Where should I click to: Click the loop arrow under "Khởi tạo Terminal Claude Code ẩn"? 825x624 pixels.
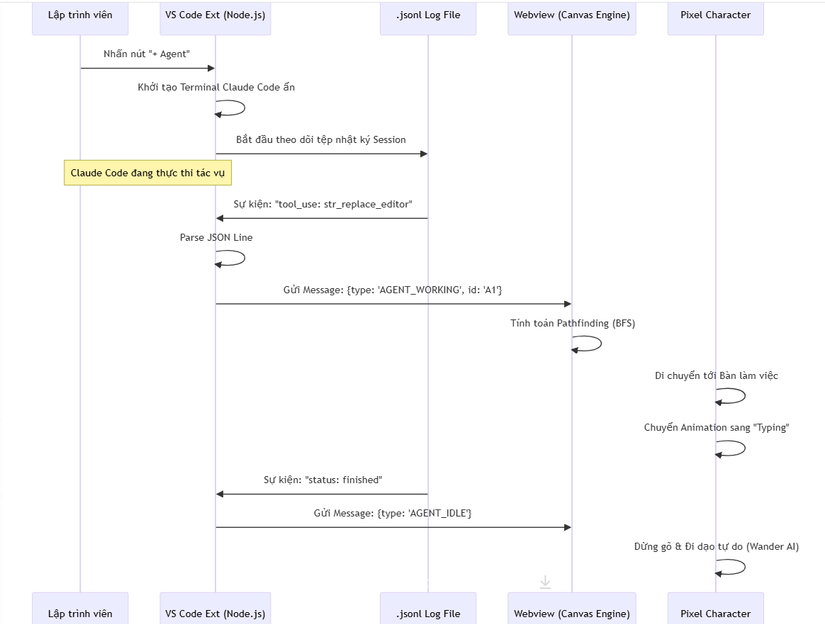tap(232, 108)
